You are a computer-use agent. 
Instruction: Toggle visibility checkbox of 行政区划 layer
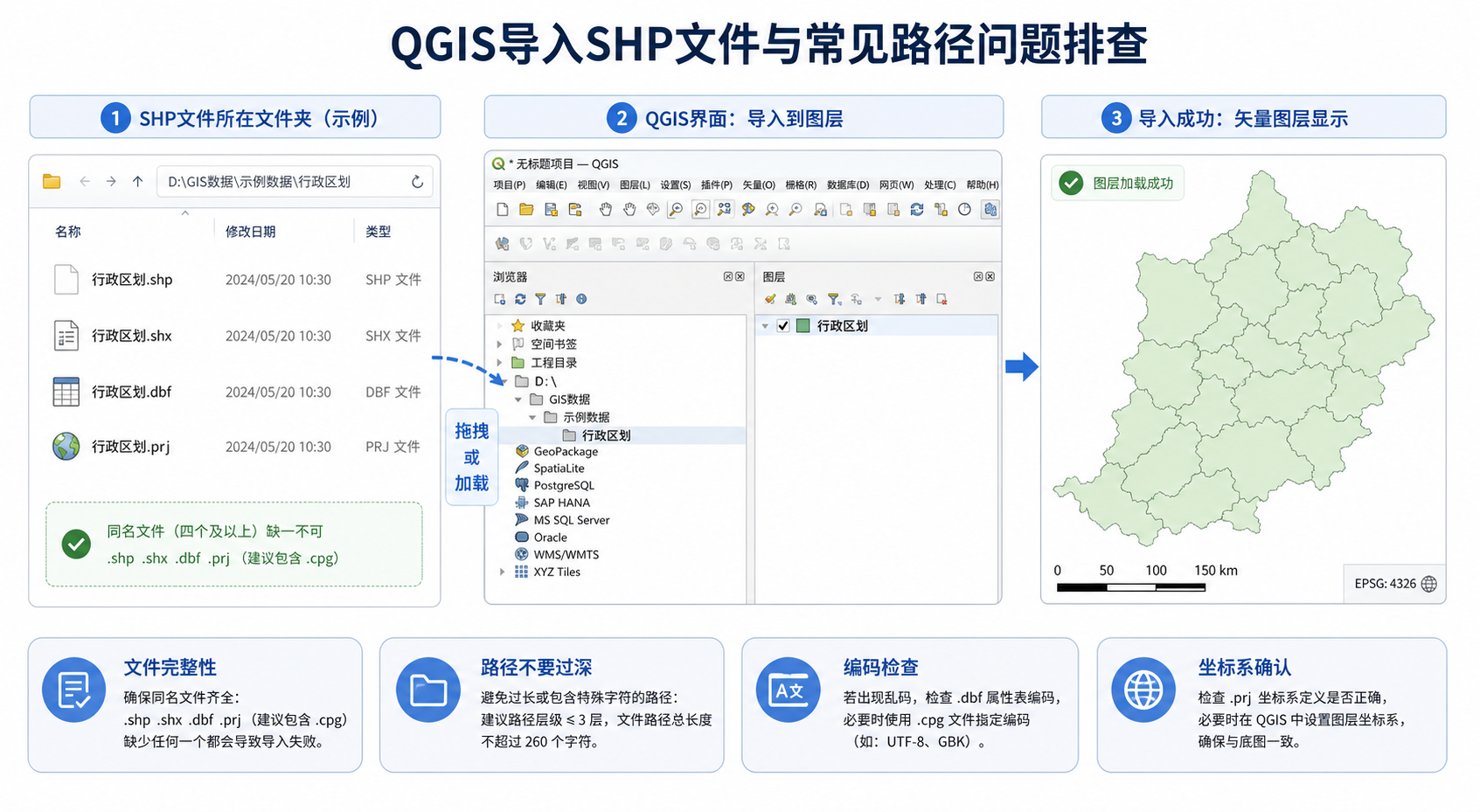point(783,326)
